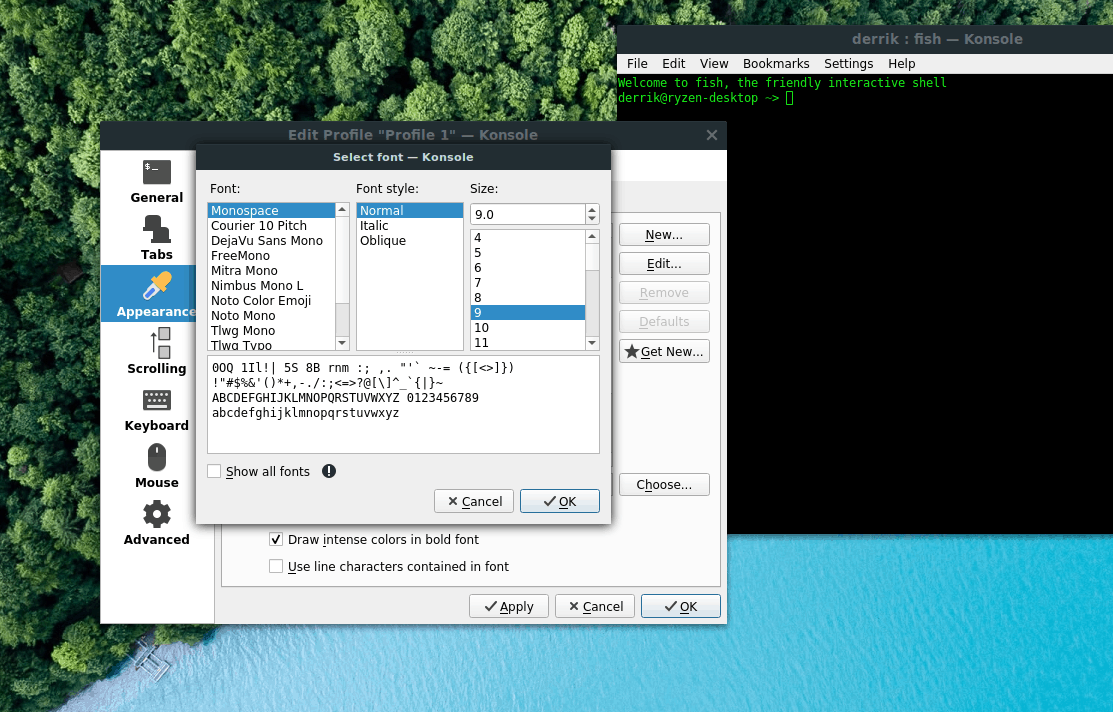This screenshot has height=712, width=1113.
Task: Select size 4 in size list
Action: point(528,237)
